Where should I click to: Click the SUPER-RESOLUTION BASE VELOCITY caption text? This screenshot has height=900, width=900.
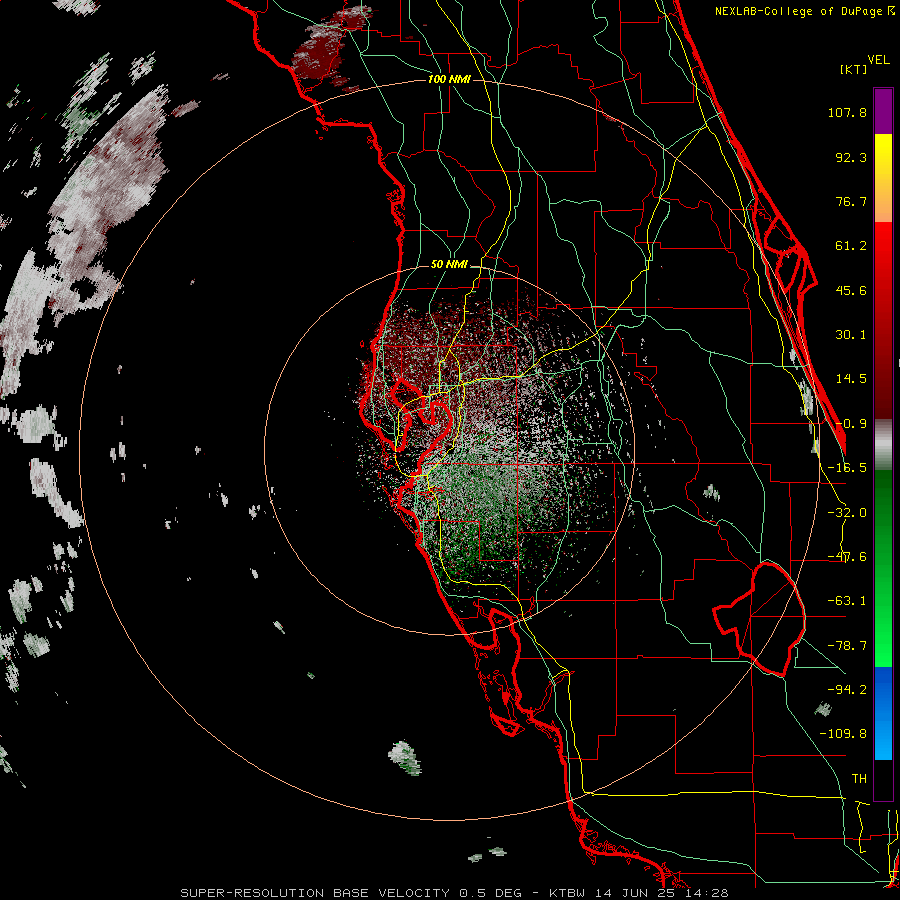[x=317, y=893]
